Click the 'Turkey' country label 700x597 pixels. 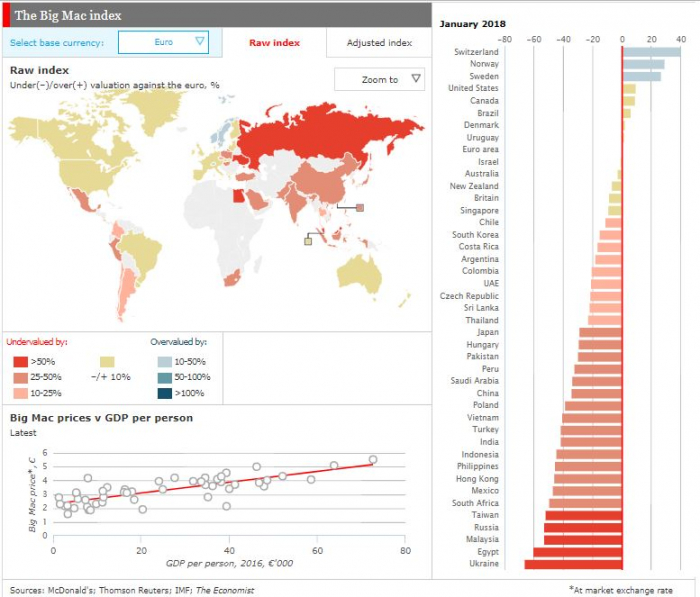coord(485,430)
